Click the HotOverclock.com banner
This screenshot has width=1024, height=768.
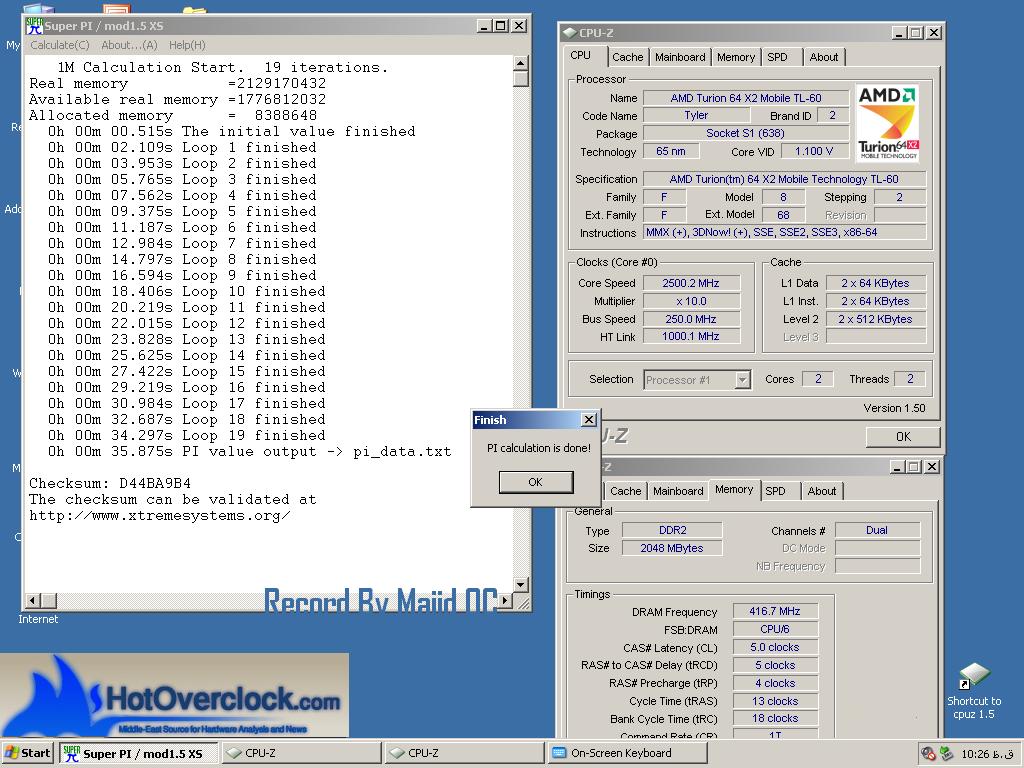(174, 696)
